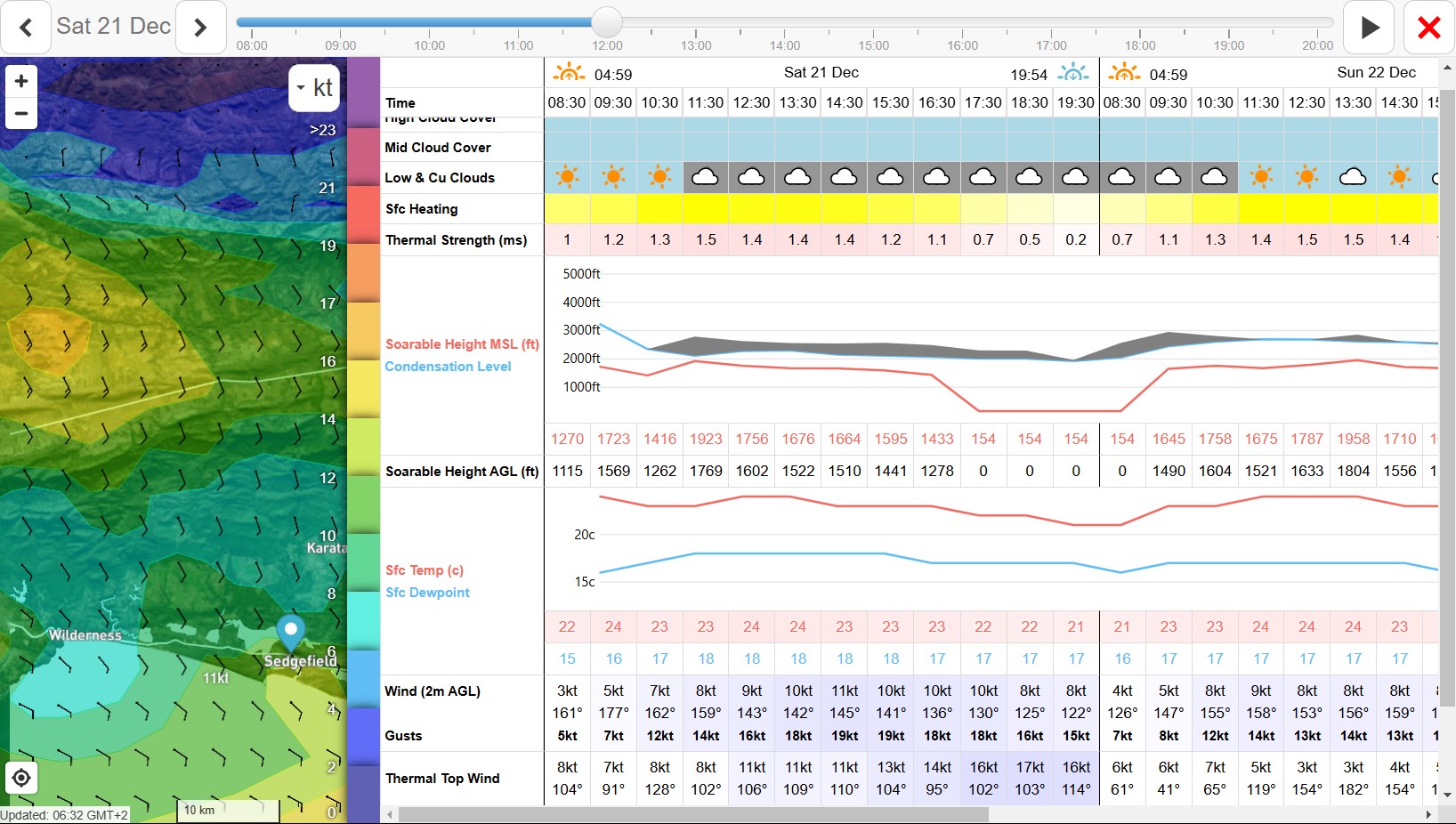The image size is (1456, 824).
Task: Click thermal strength value 1.5 at Sat 11:30
Action: click(x=706, y=239)
